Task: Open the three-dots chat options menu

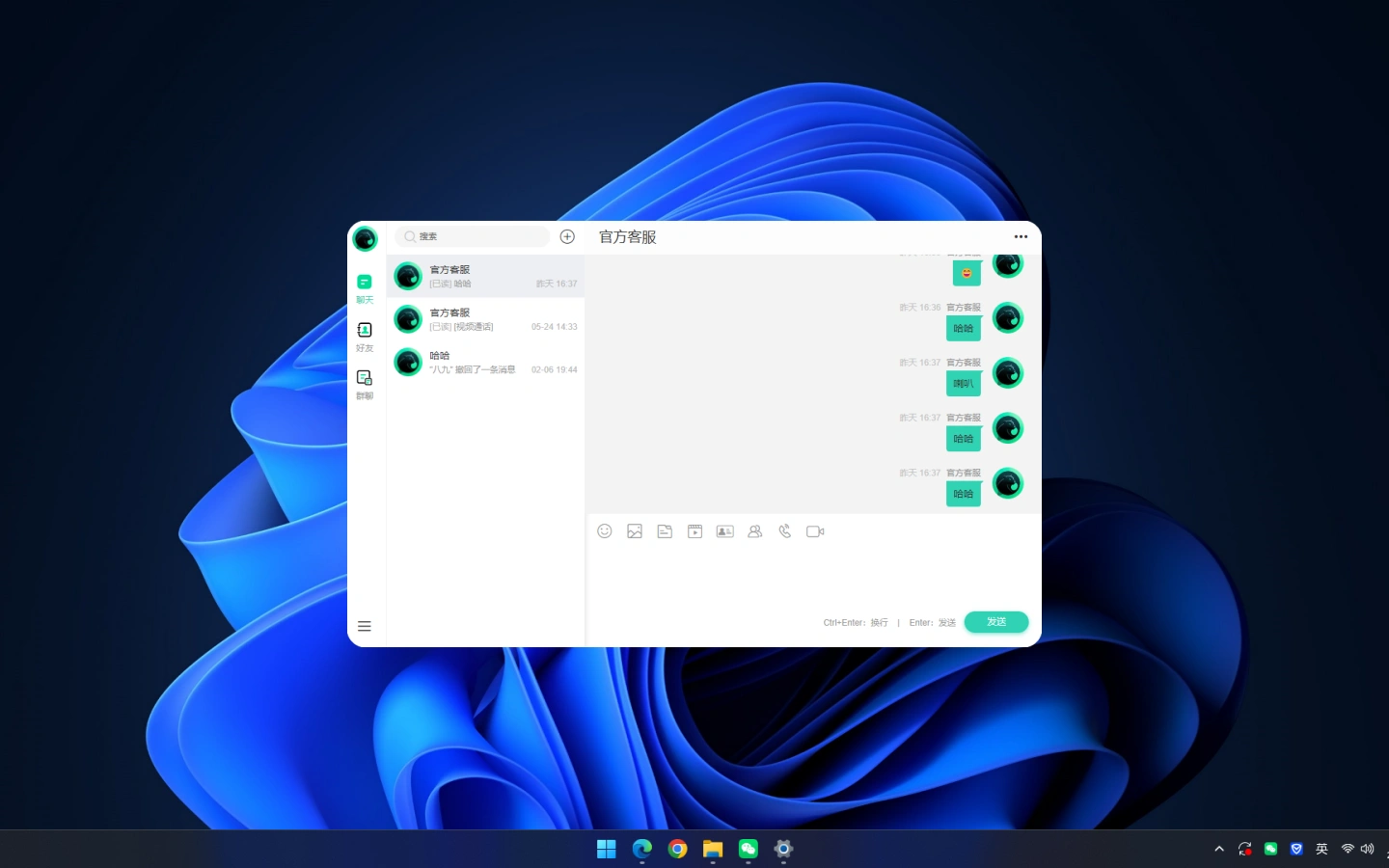Action: pos(1021,236)
